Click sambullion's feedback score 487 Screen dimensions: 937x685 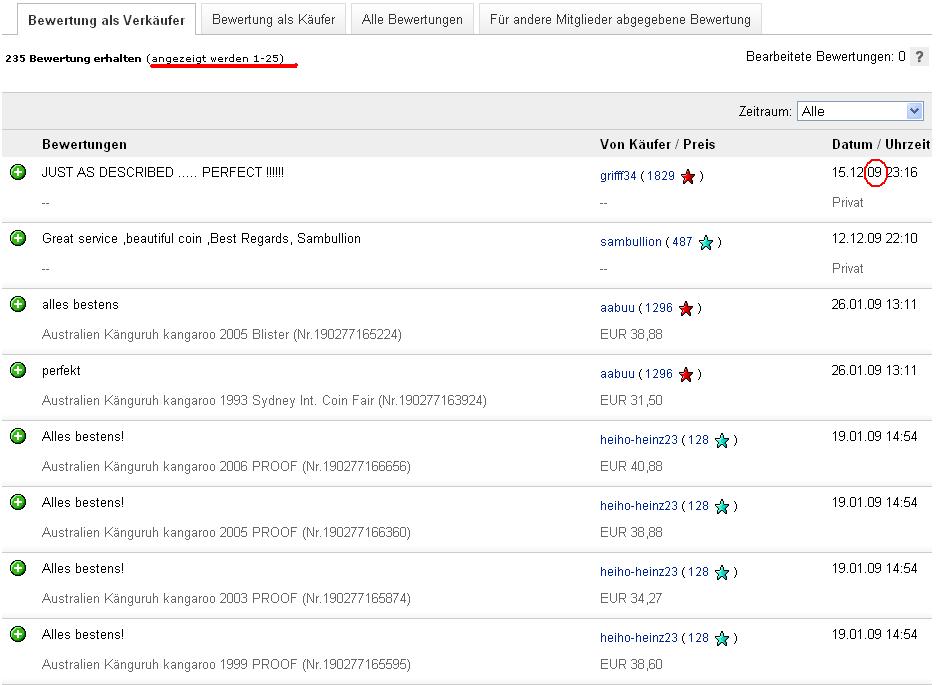682,242
